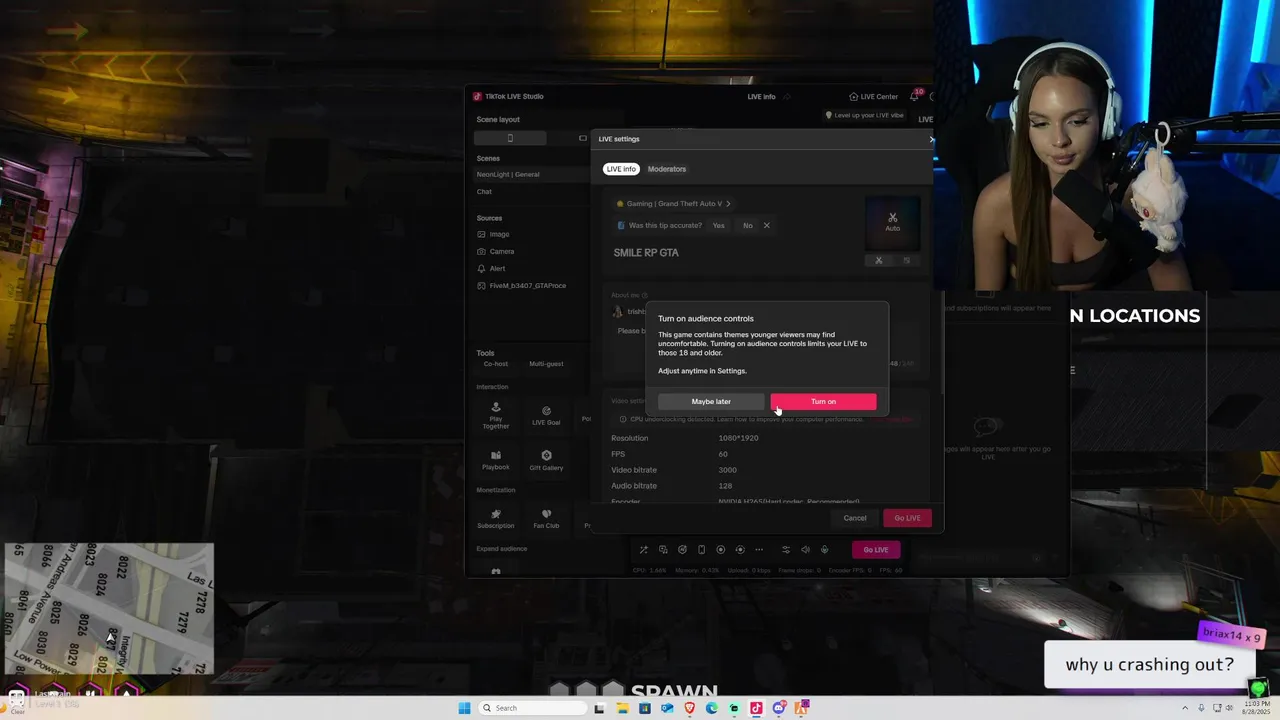
Task: Select the Chat scene
Action: coord(484,191)
